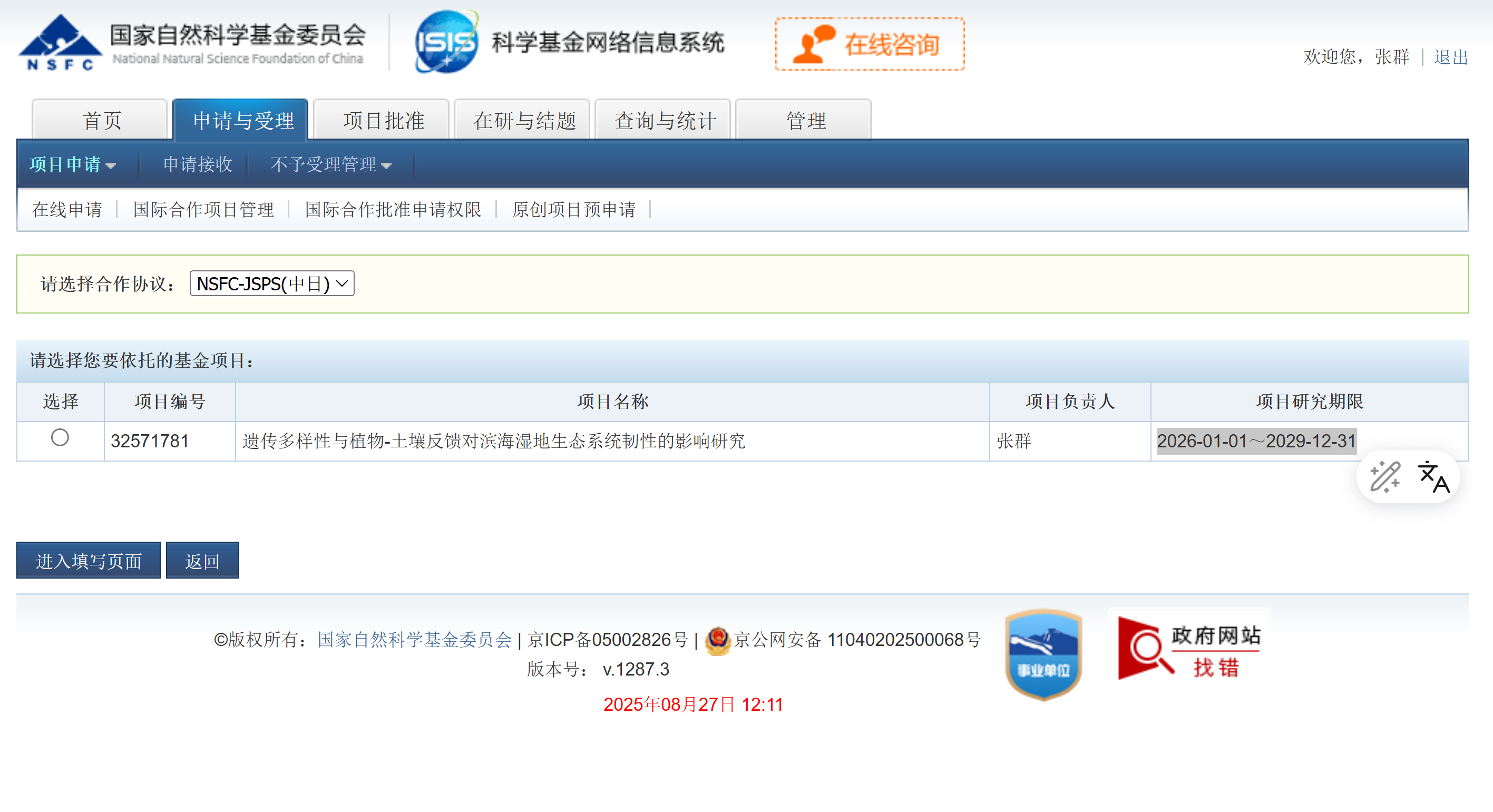Click the 进入填写页面 button
1493x812 pixels.
click(x=88, y=561)
